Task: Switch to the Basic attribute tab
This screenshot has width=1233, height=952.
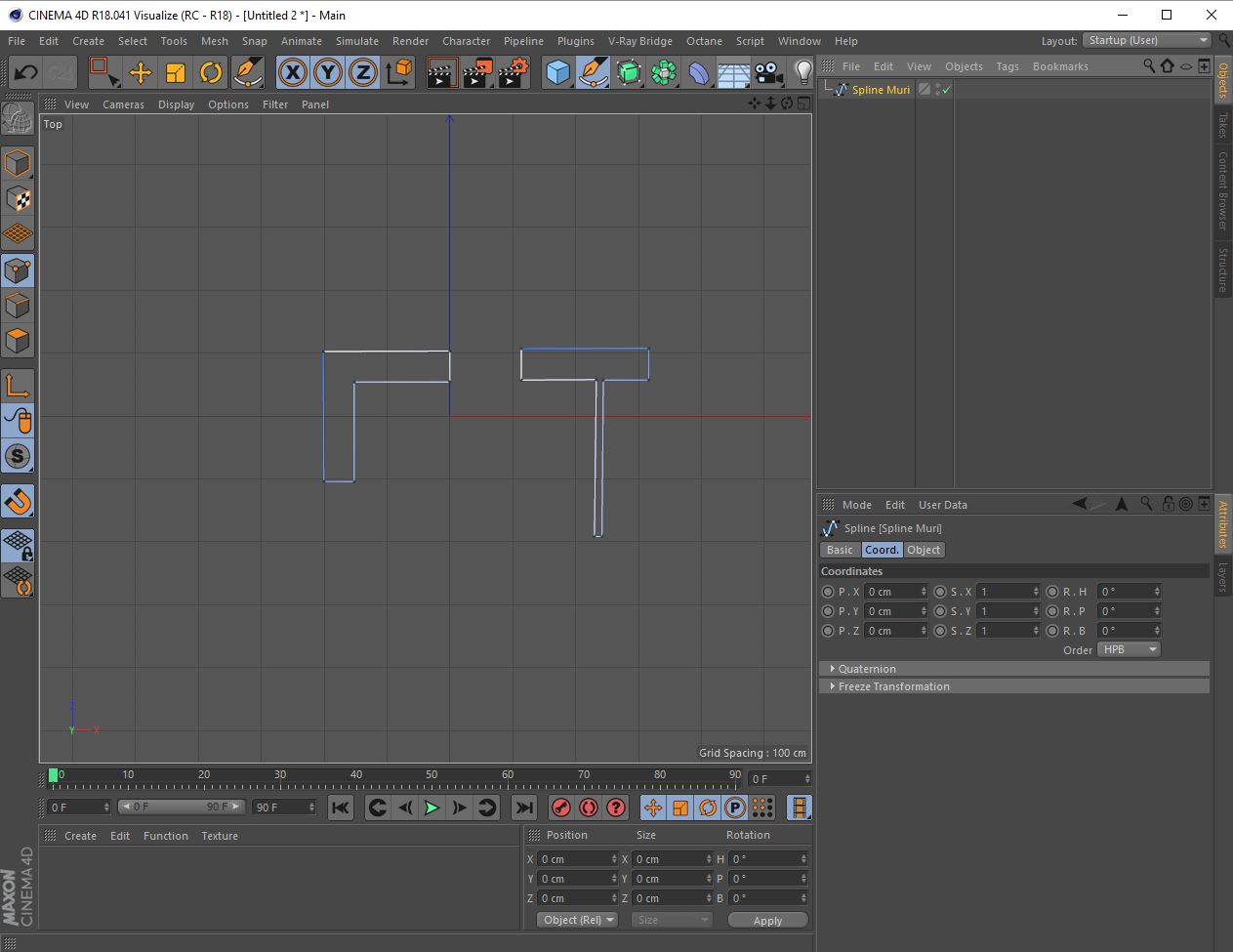Action: click(x=840, y=550)
